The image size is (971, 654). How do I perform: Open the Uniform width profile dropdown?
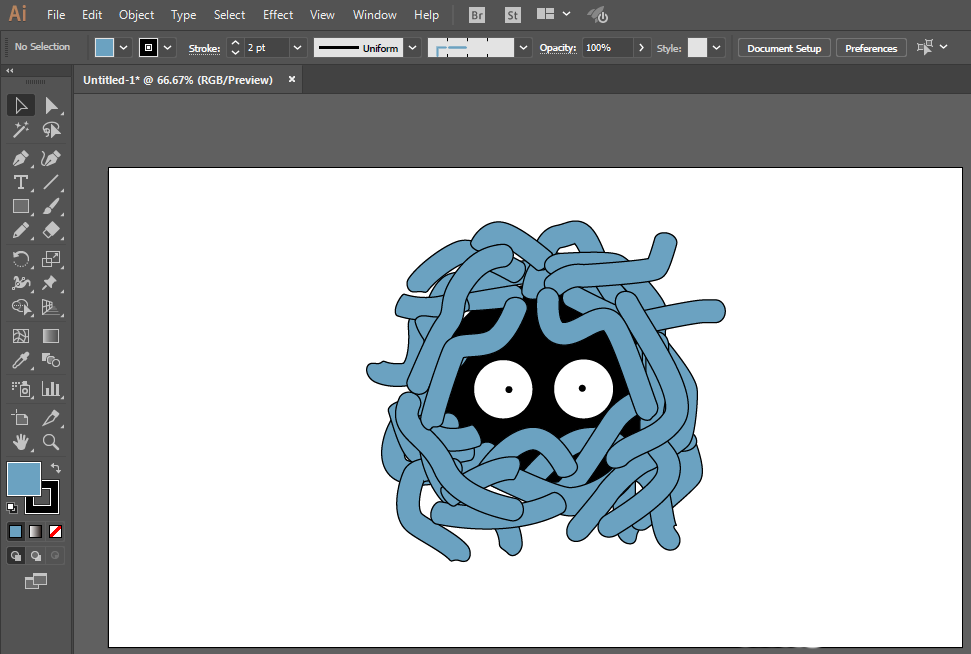coord(412,48)
